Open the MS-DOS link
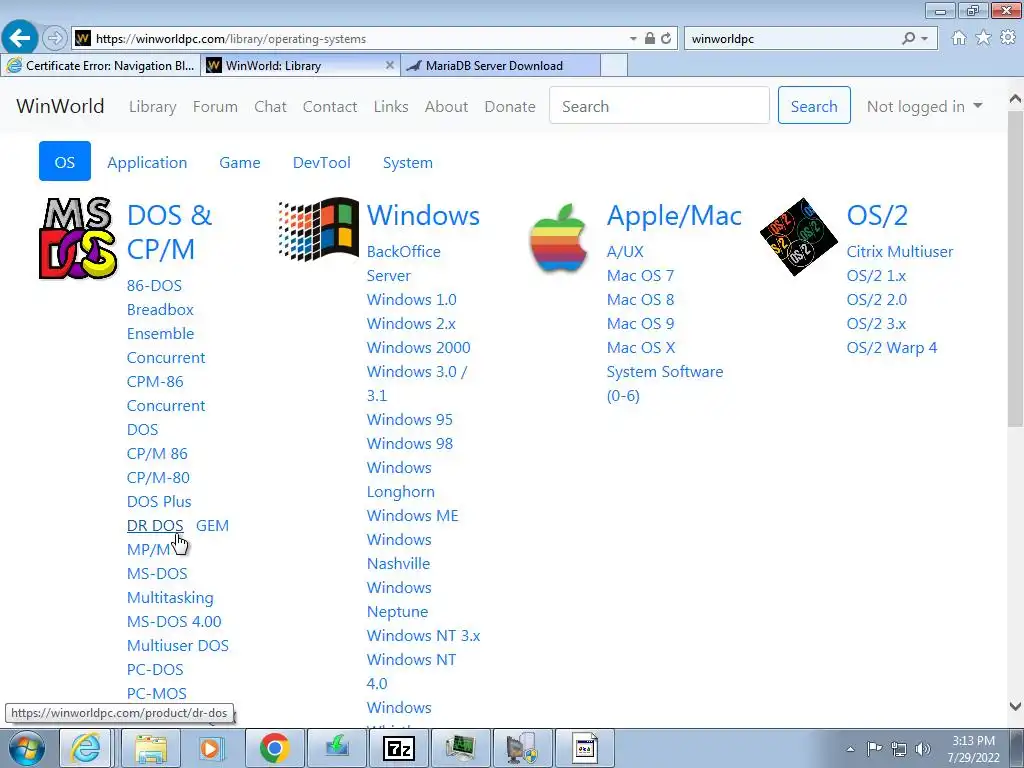The image size is (1024, 768). click(157, 573)
